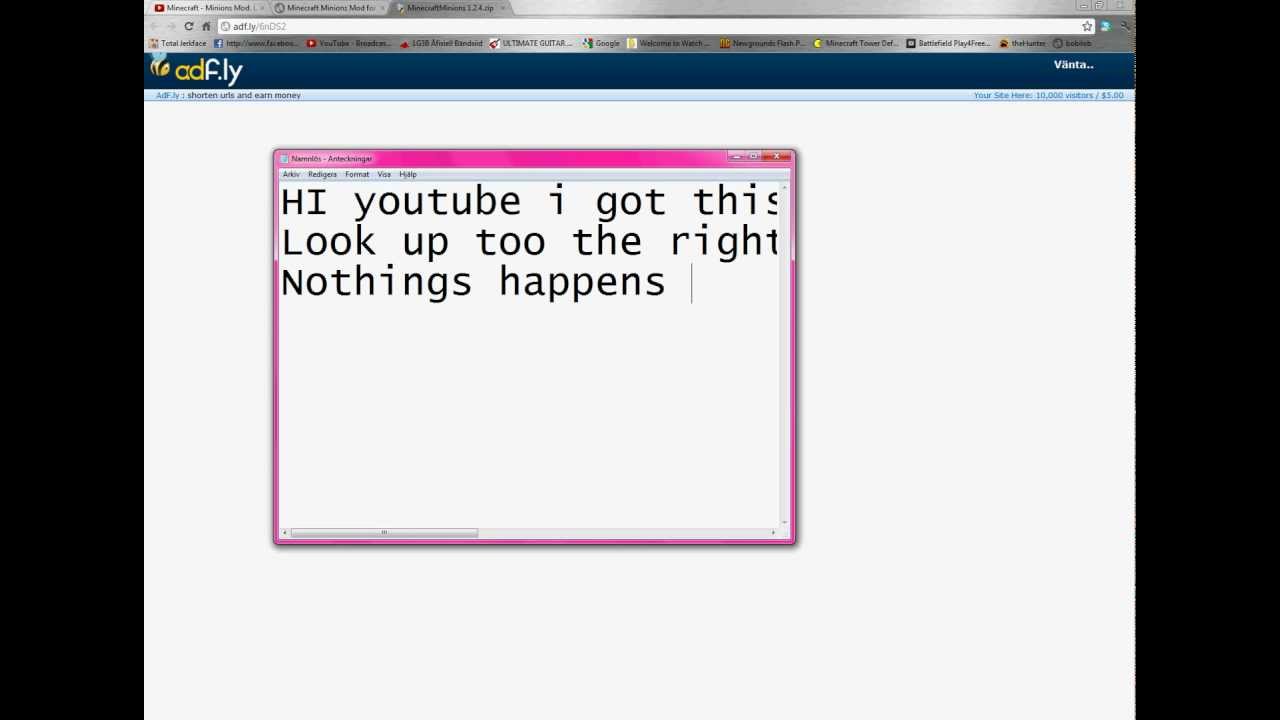The width and height of the screenshot is (1280, 720).
Task: Open the bobilob bookmark
Action: click(1072, 43)
